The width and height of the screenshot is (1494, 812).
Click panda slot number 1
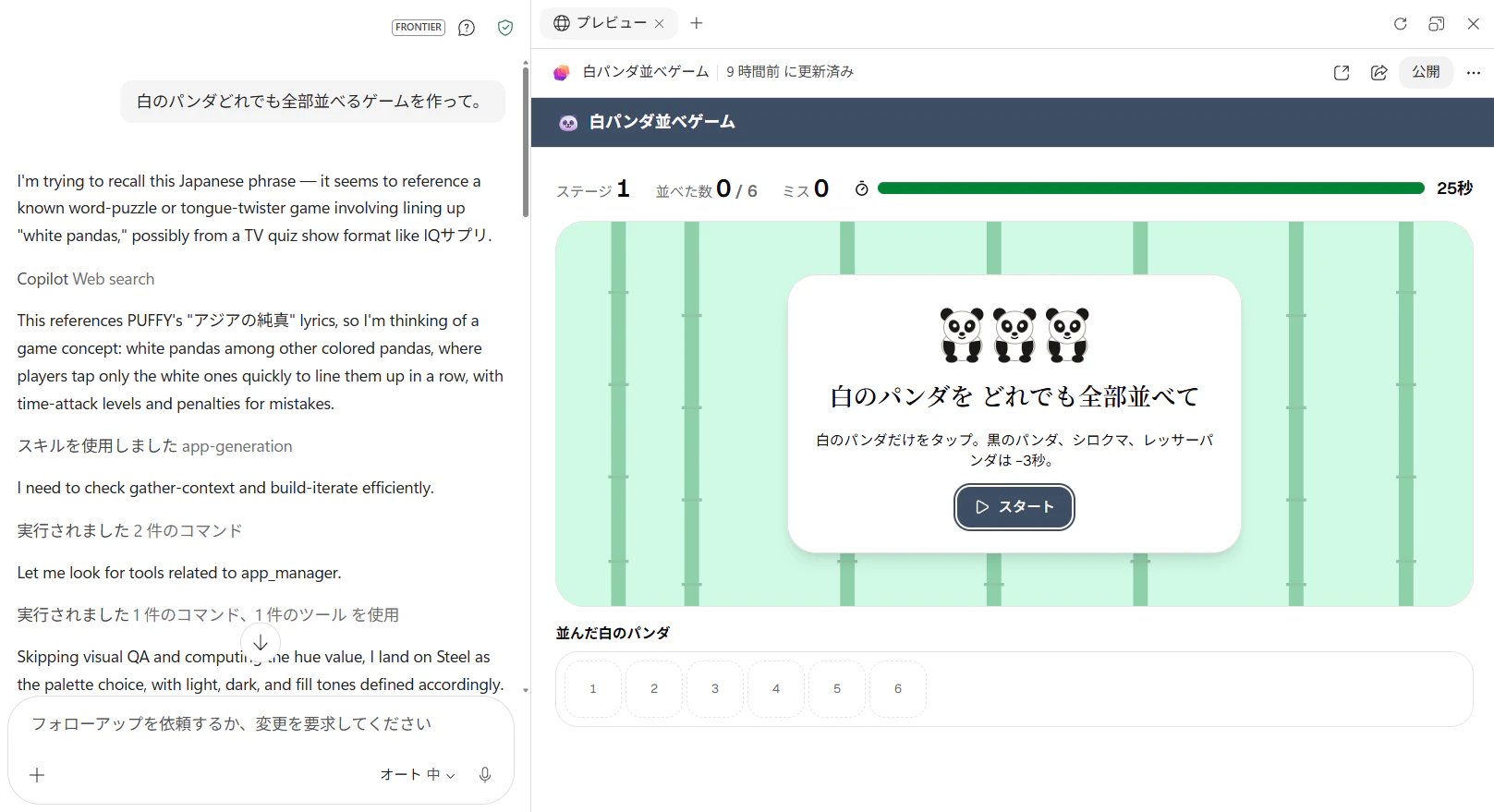pyautogui.click(x=593, y=689)
